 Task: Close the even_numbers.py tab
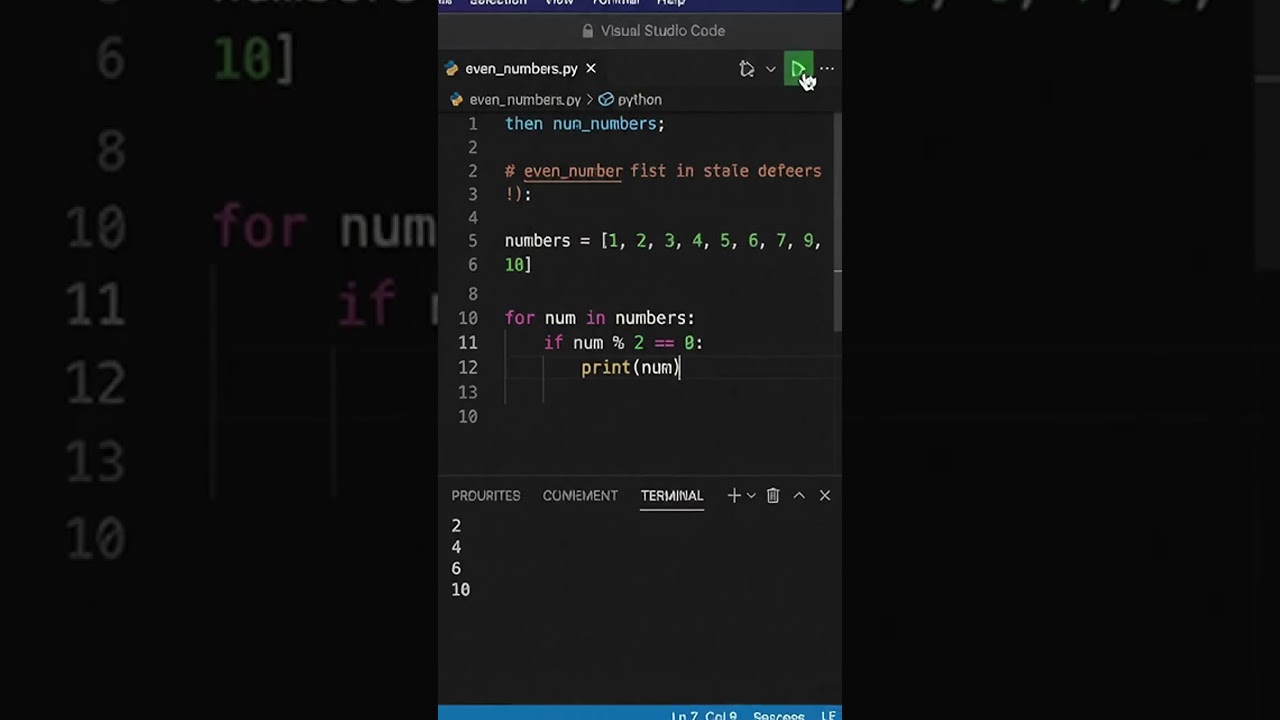591,68
